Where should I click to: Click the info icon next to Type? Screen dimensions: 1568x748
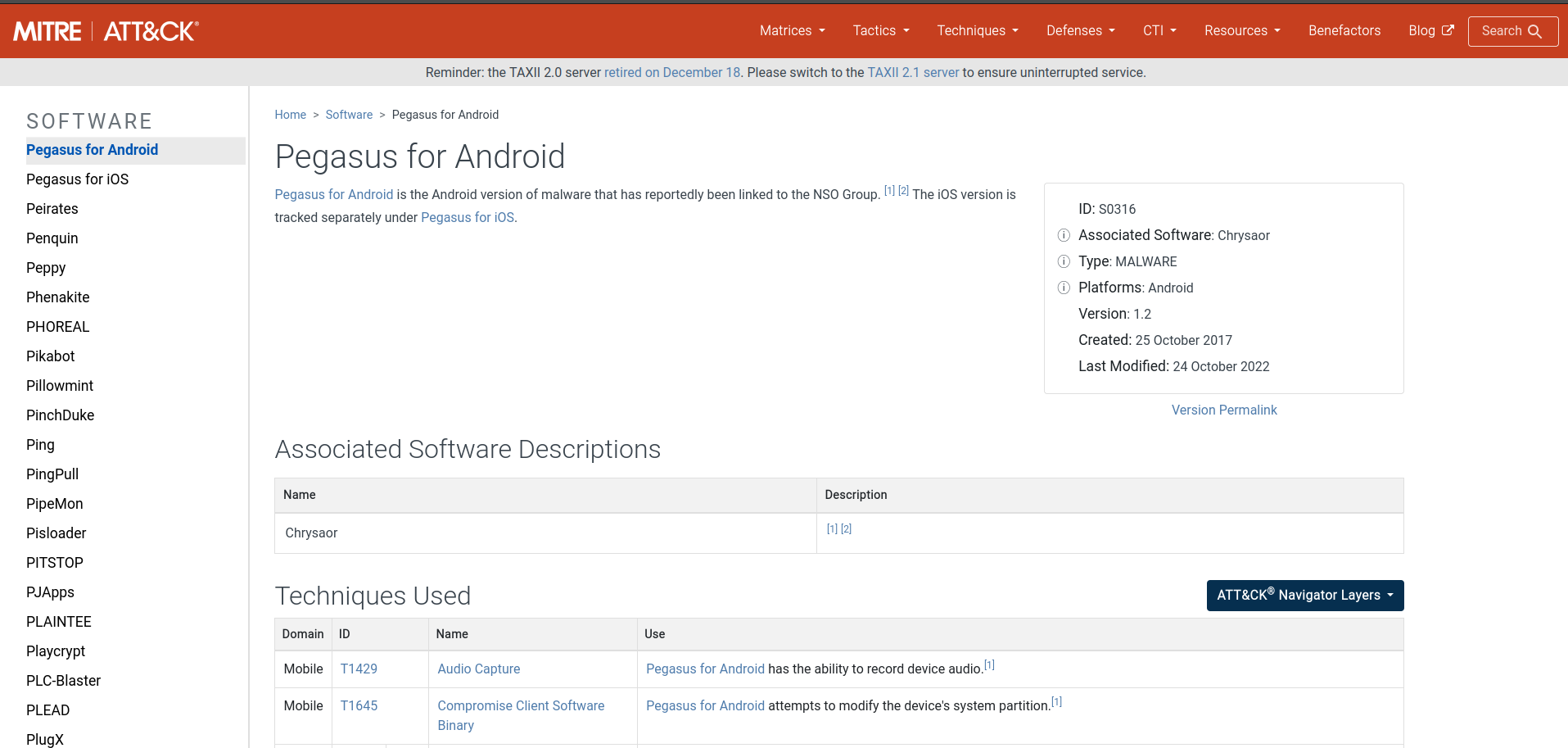point(1064,262)
